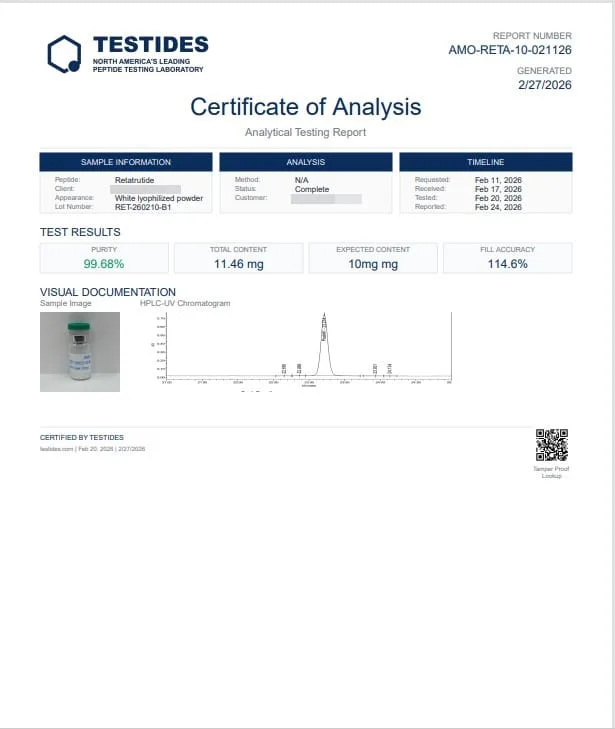
Task: Click the QR code for tamper proof lookup
Action: (551, 445)
